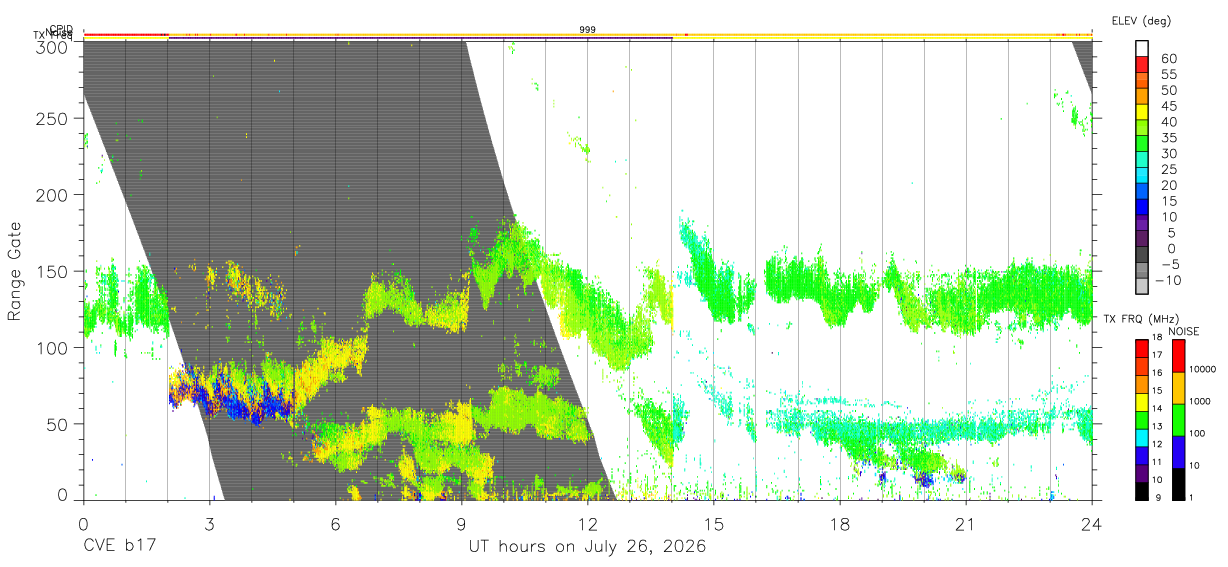Pick the green segment of the NOISE color bar
The height and width of the screenshot is (567, 1228).
(1179, 420)
